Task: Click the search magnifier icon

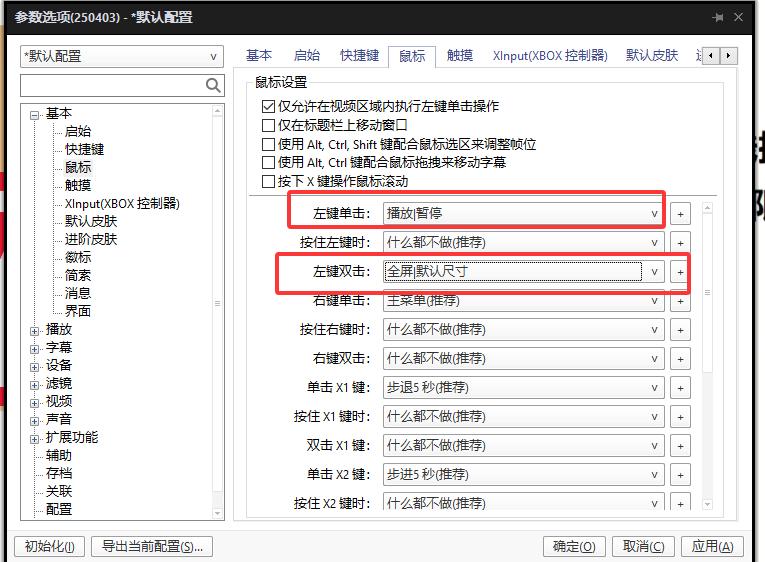Action: click(x=213, y=86)
